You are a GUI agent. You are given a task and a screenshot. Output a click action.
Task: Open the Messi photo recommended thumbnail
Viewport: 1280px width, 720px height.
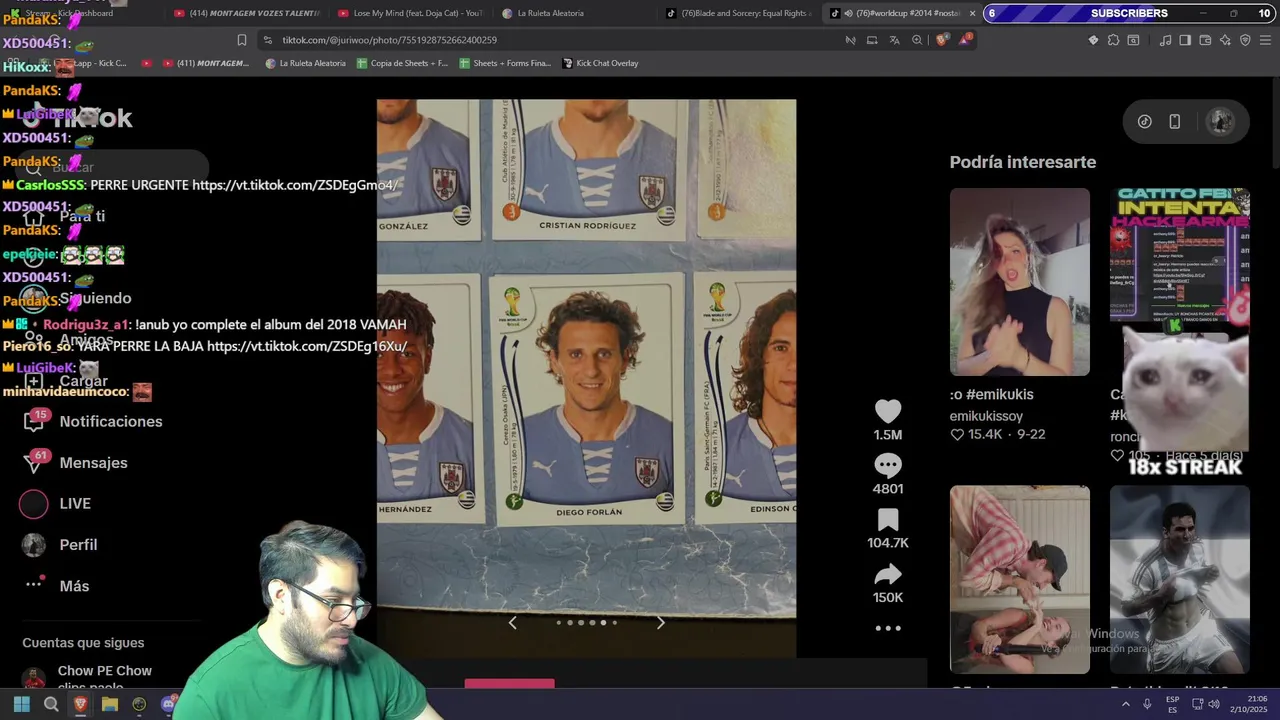(x=1179, y=579)
